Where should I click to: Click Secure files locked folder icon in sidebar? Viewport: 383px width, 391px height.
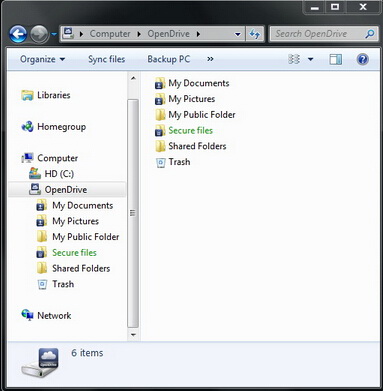(x=41, y=252)
